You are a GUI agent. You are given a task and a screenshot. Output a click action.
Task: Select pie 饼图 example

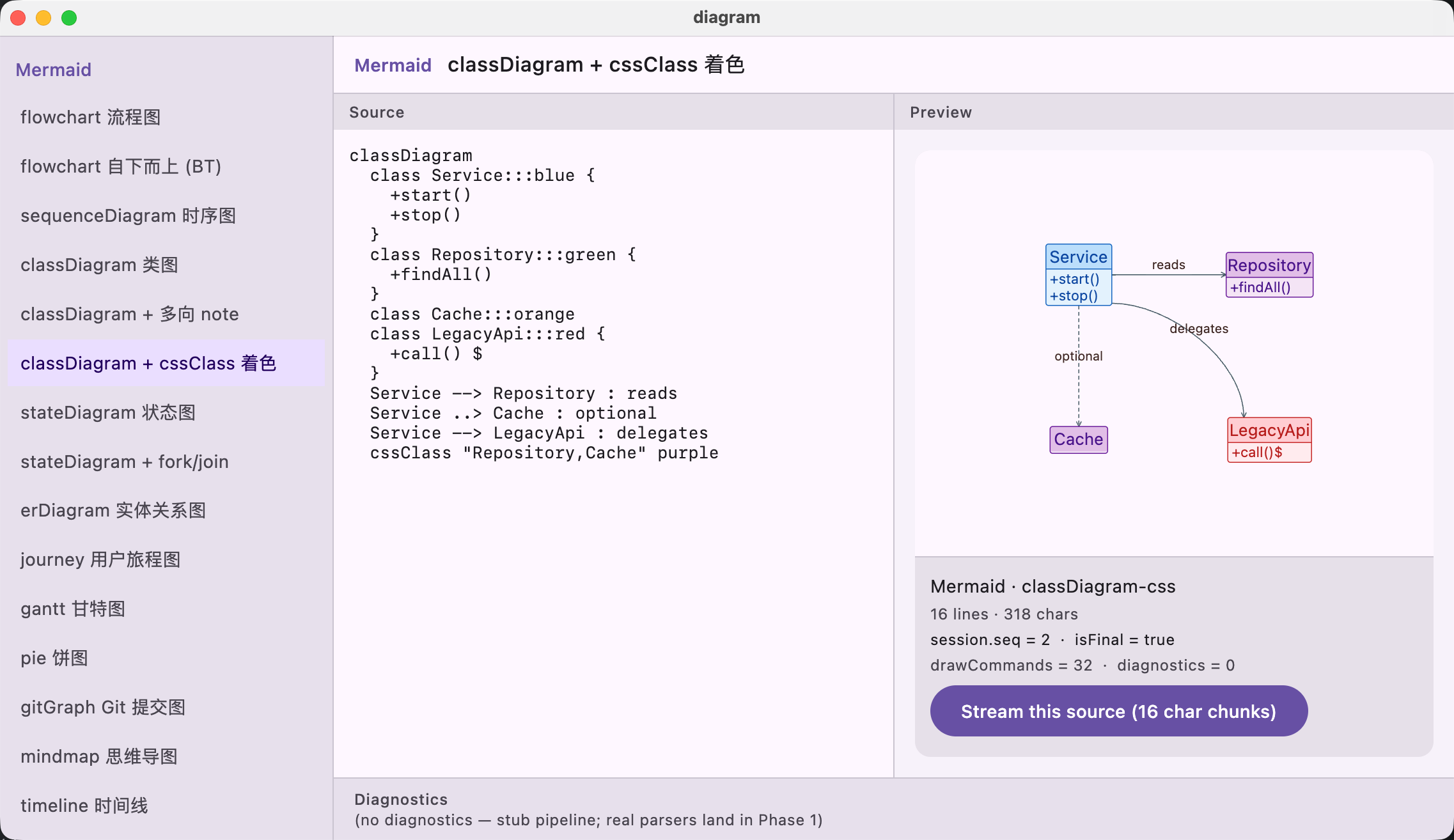166,658
